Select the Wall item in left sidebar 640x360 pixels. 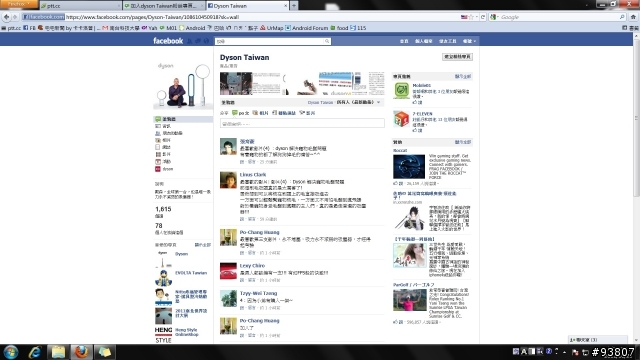pos(183,119)
